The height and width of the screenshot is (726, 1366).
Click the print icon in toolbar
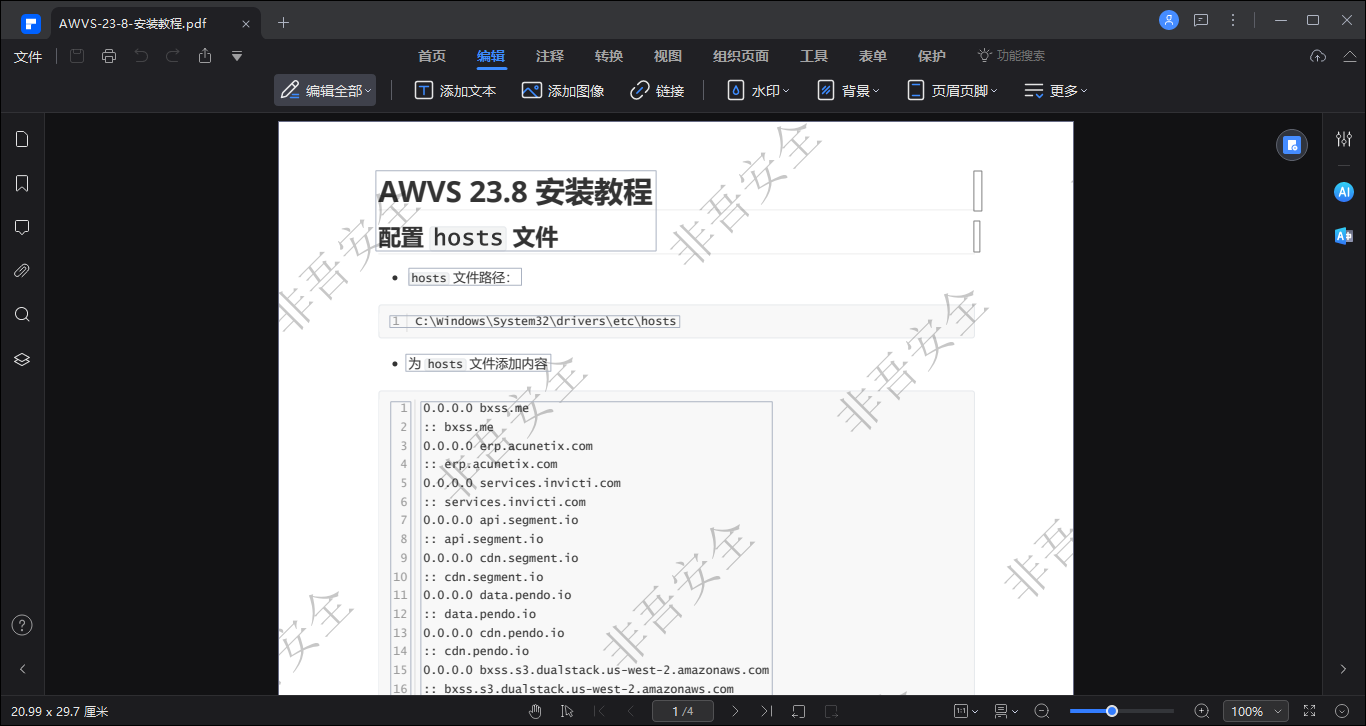[x=109, y=56]
